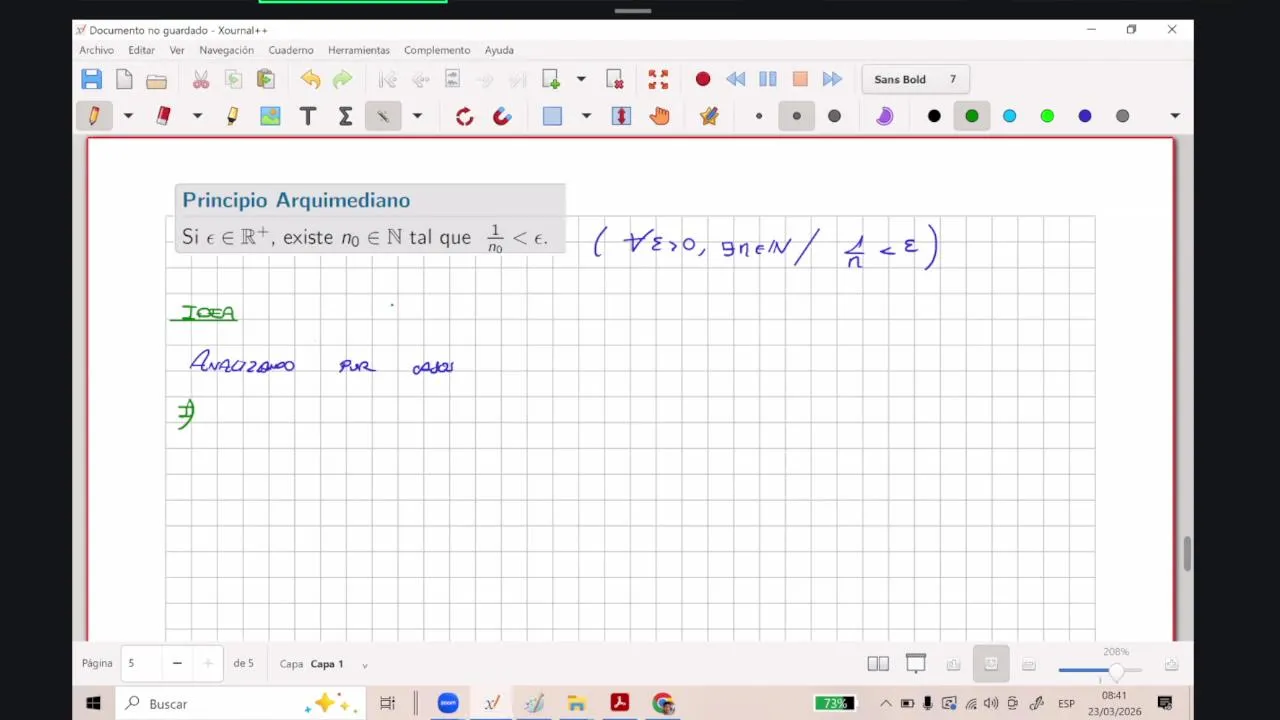
Task: Expand the selection tool dropdown arrow
Action: coord(586,116)
